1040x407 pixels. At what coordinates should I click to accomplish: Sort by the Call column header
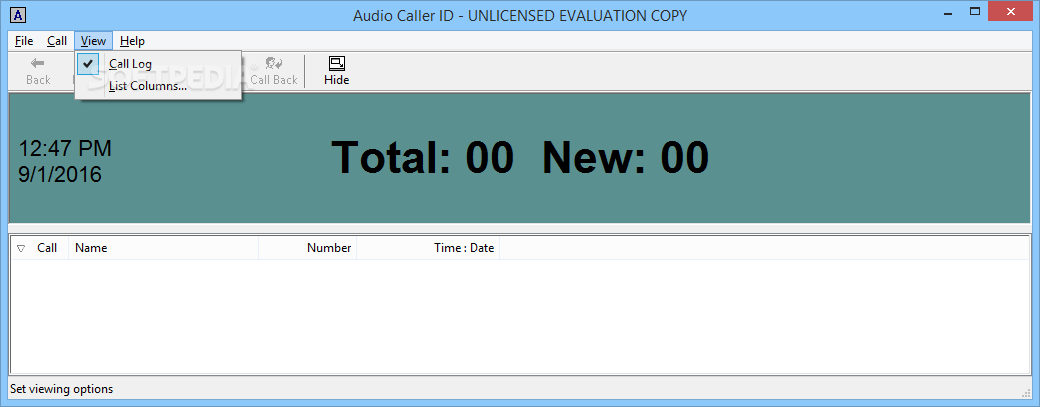click(40, 248)
